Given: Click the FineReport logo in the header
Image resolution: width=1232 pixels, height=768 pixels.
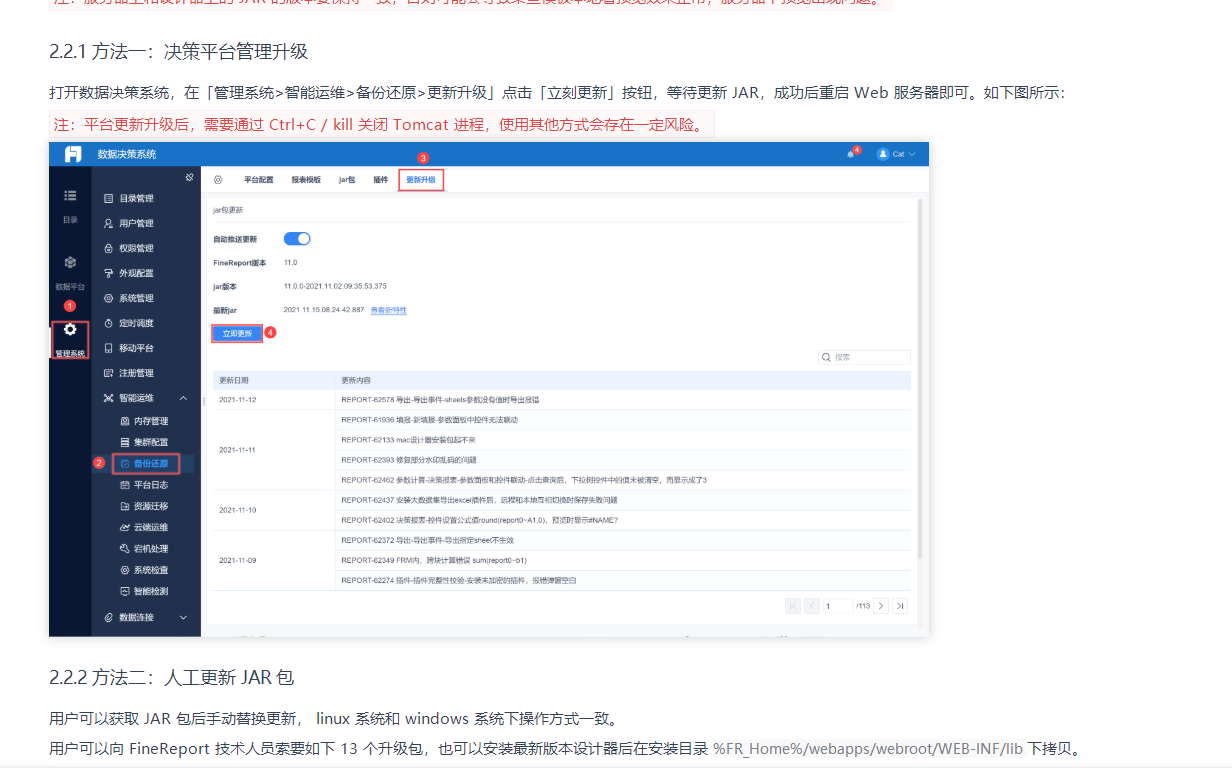Looking at the screenshot, I should 73,154.
